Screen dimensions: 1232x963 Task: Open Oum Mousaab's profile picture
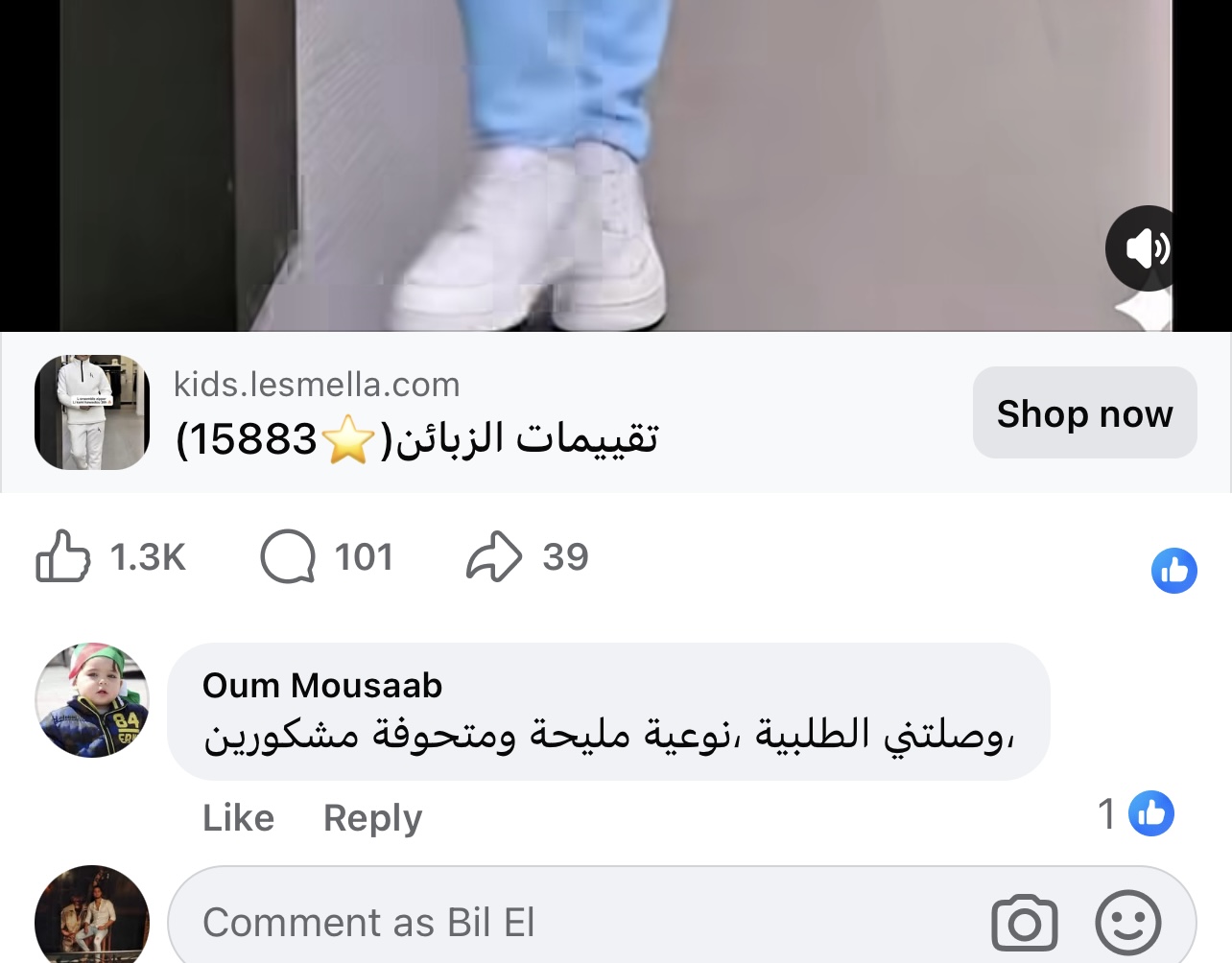pyautogui.click(x=92, y=700)
